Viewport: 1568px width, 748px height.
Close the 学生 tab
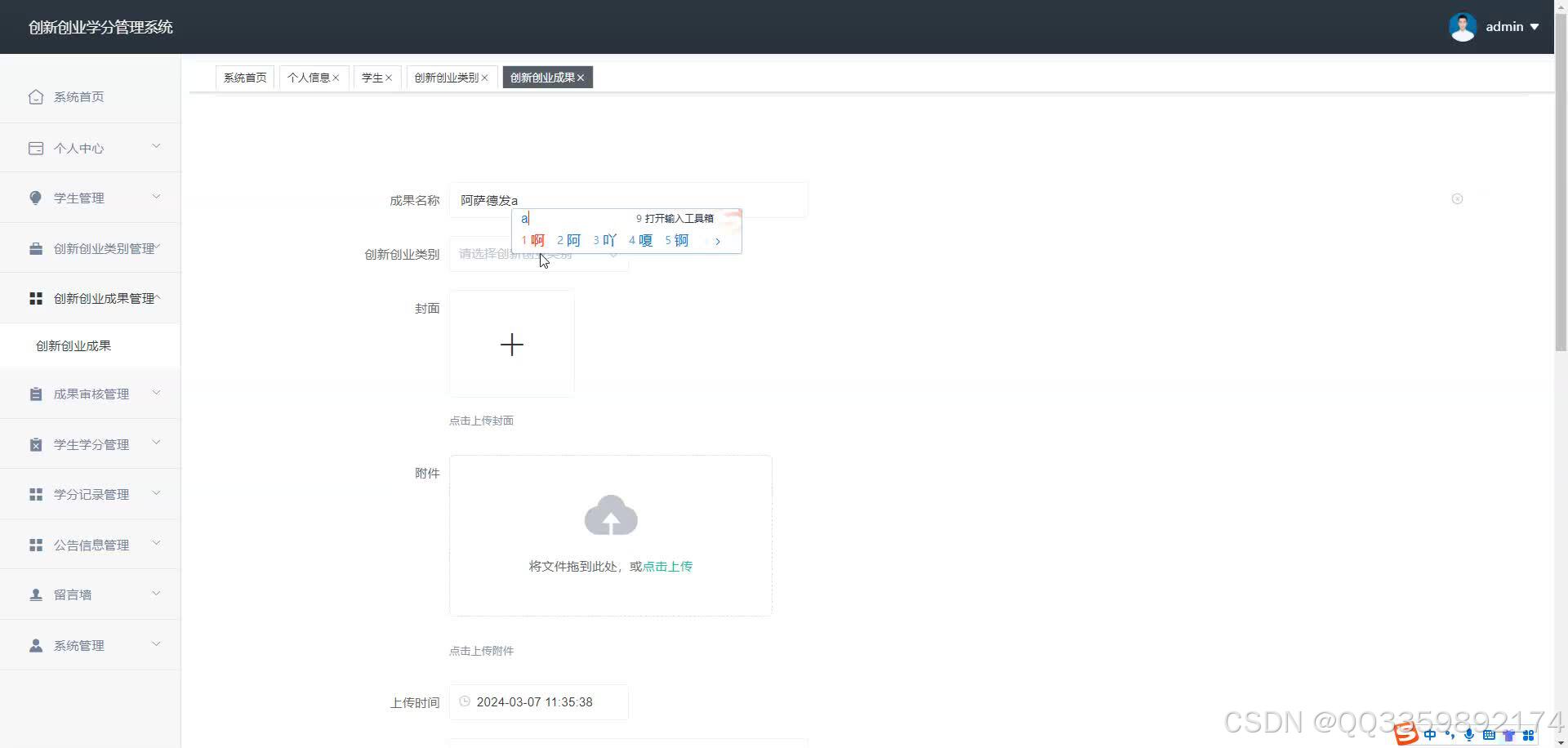[x=389, y=78]
